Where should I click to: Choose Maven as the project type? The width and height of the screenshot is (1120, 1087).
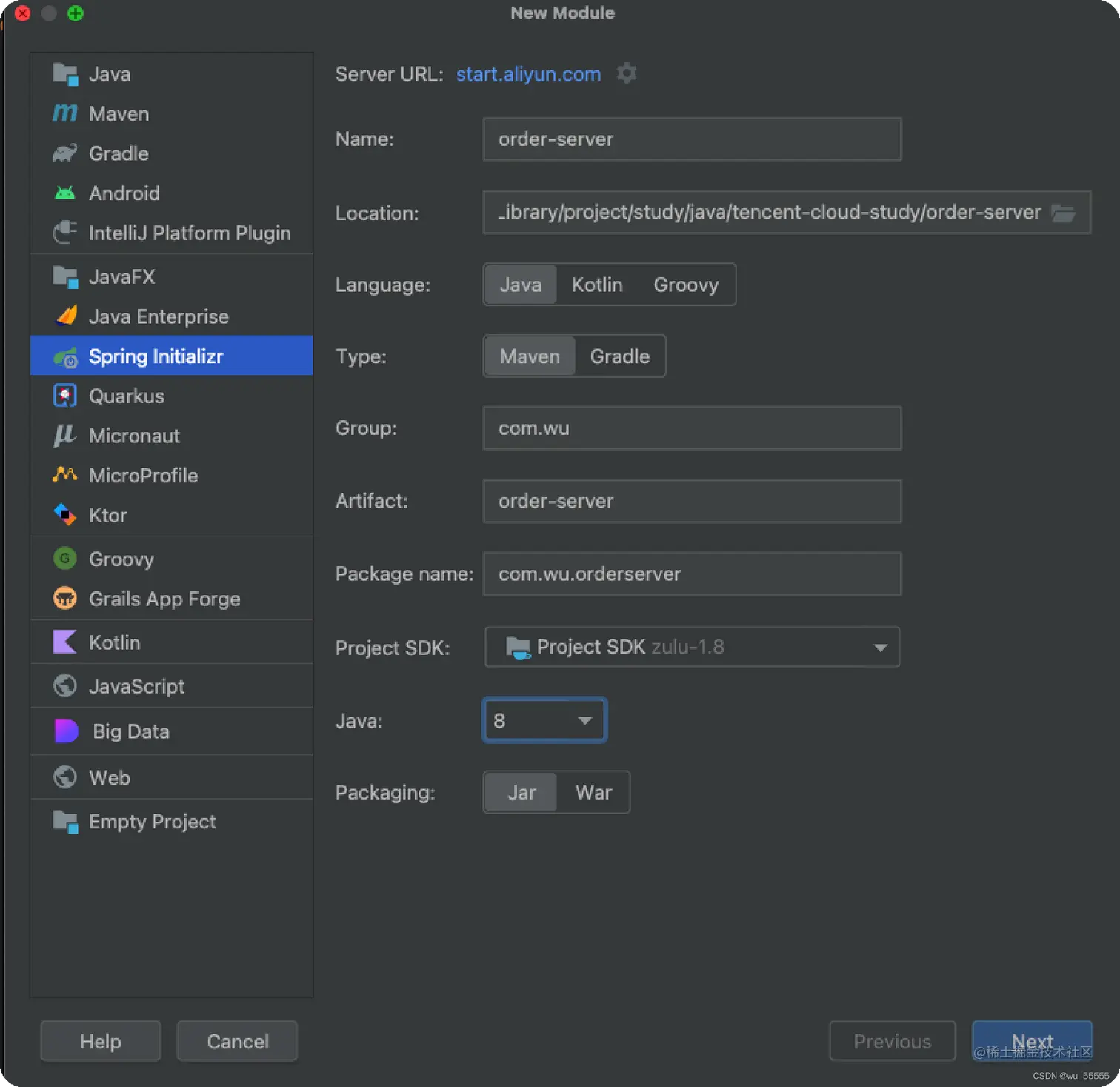click(530, 356)
